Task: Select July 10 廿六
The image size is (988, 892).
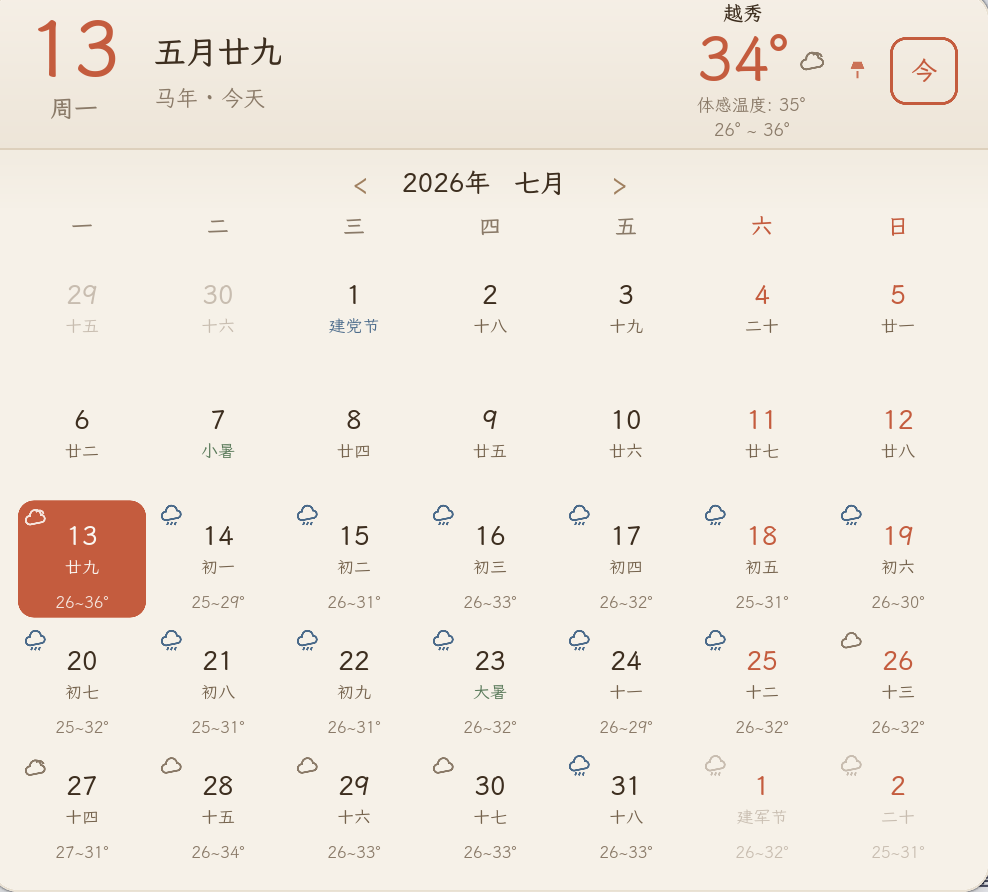Action: [x=626, y=433]
